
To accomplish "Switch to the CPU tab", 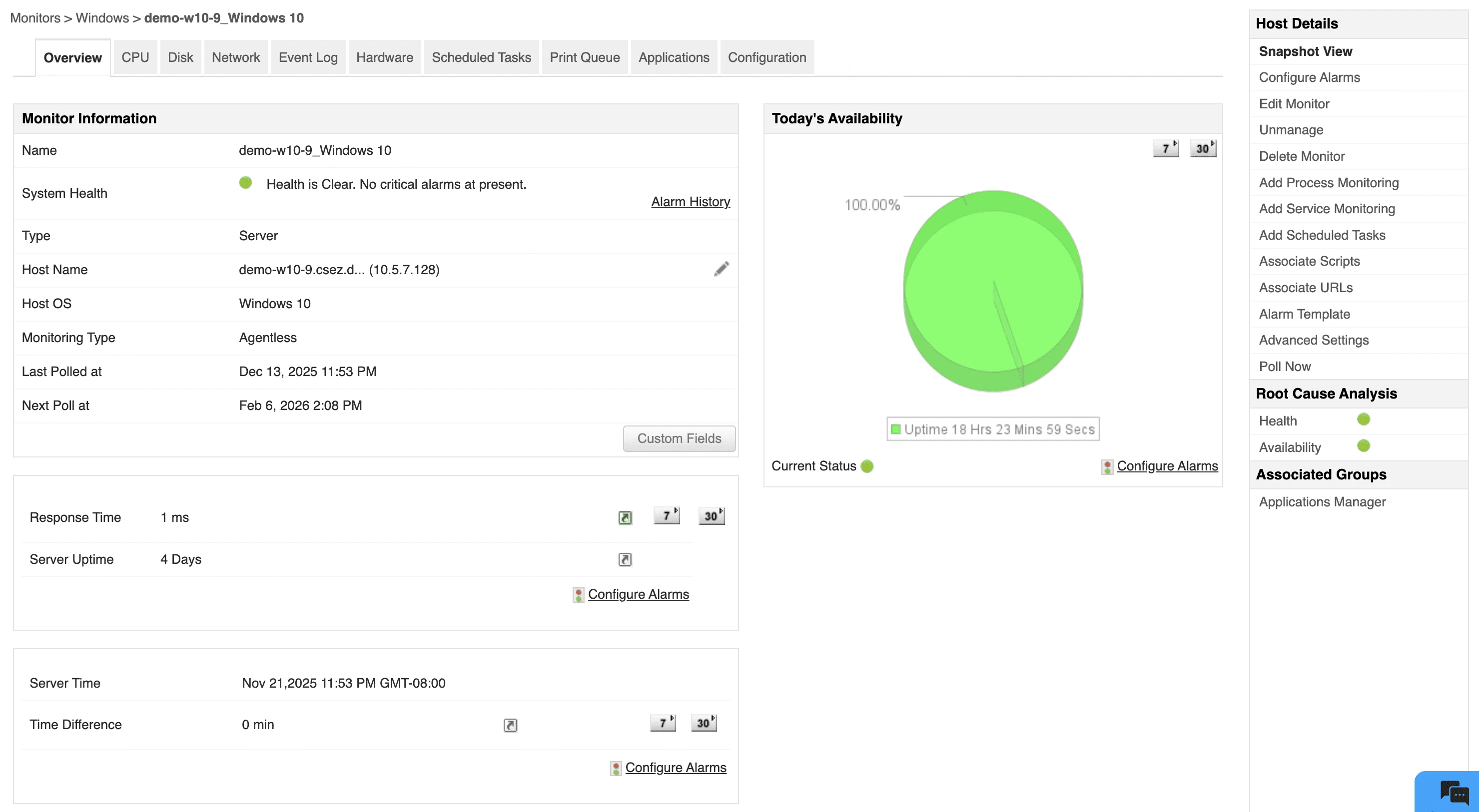I will pyautogui.click(x=135, y=57).
